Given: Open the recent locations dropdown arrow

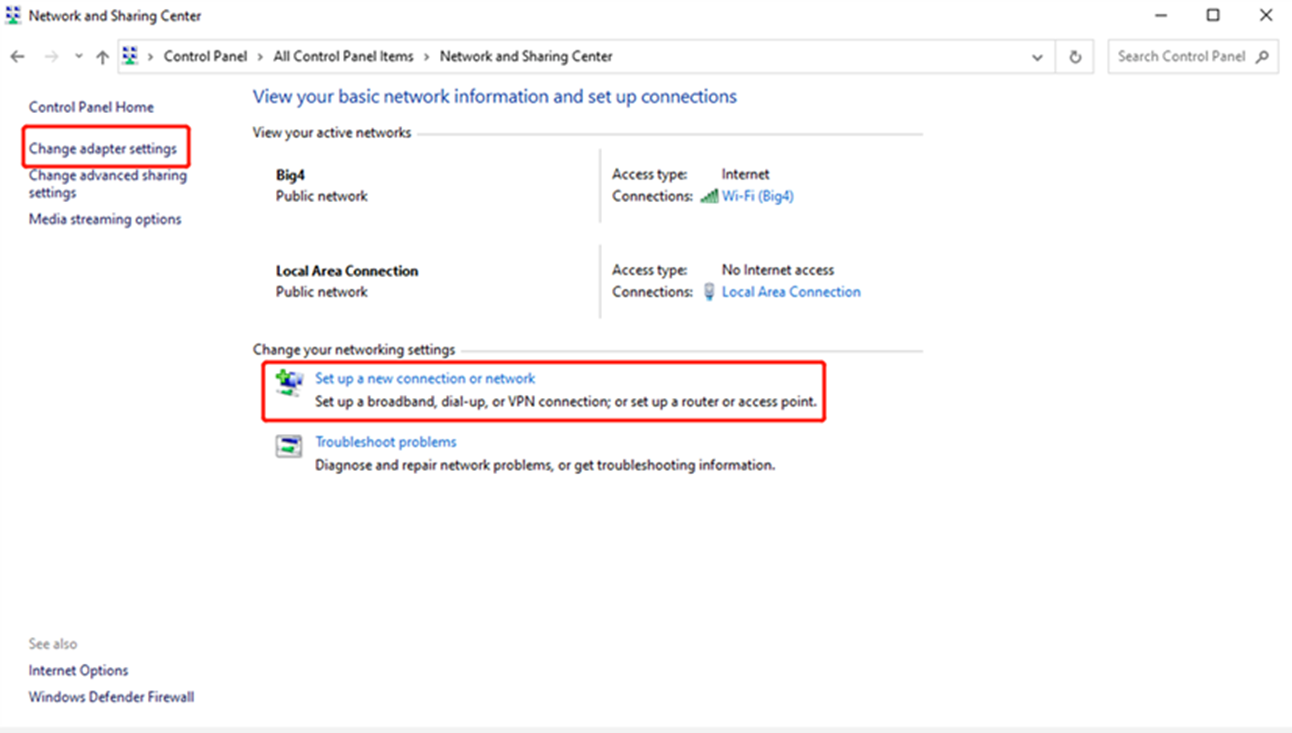Looking at the screenshot, I should 78,57.
